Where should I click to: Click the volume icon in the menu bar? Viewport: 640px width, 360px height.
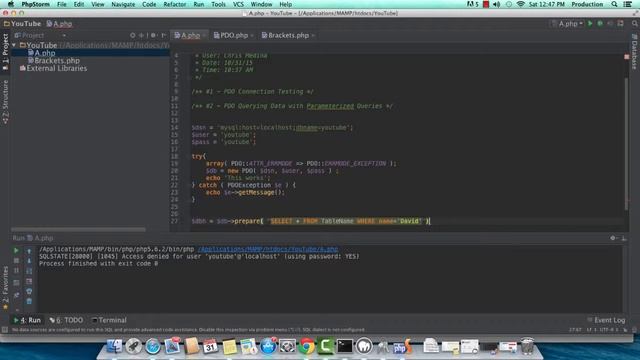(496, 4)
